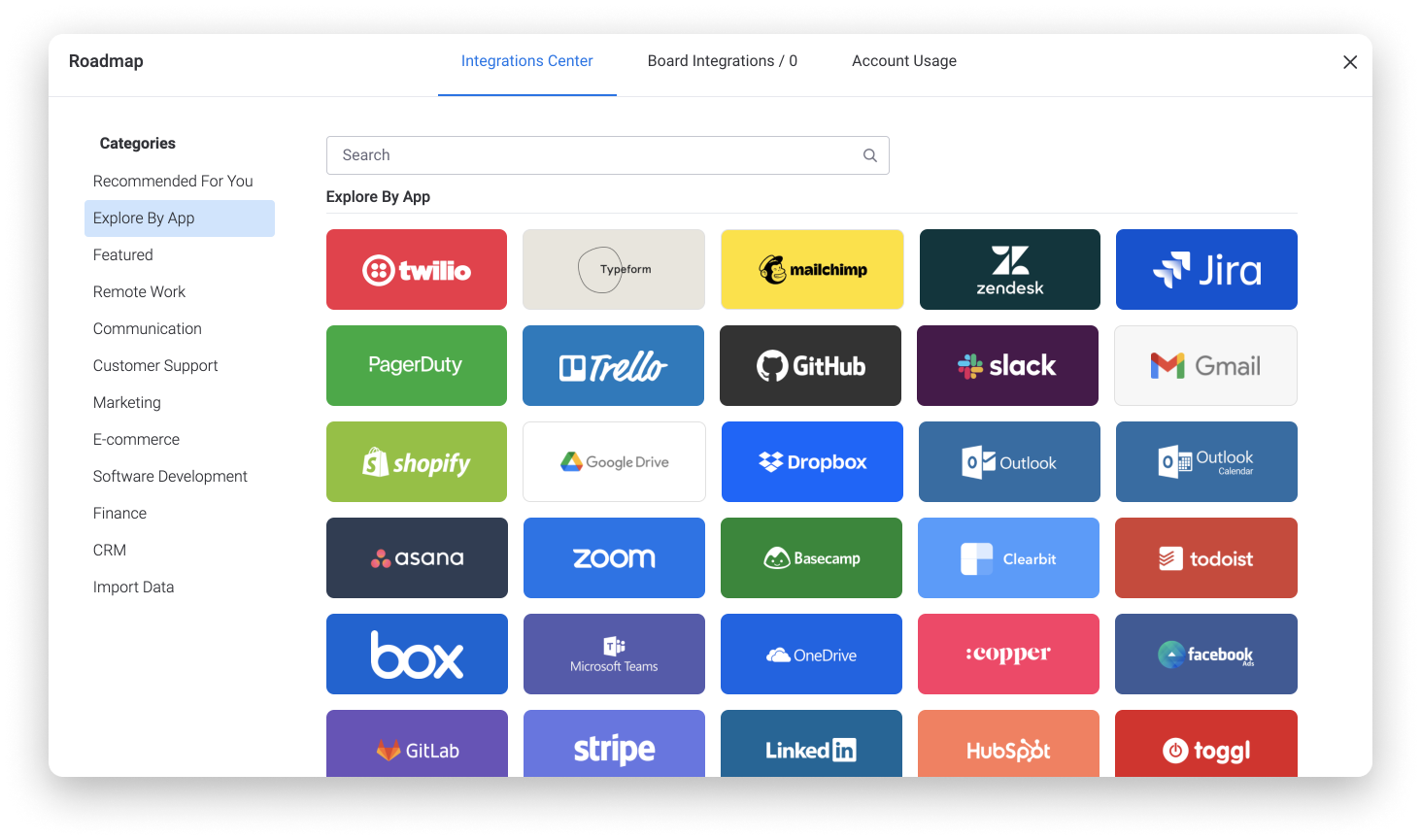
Task: Open the Outlook Calendar integration tile
Action: (x=1206, y=461)
